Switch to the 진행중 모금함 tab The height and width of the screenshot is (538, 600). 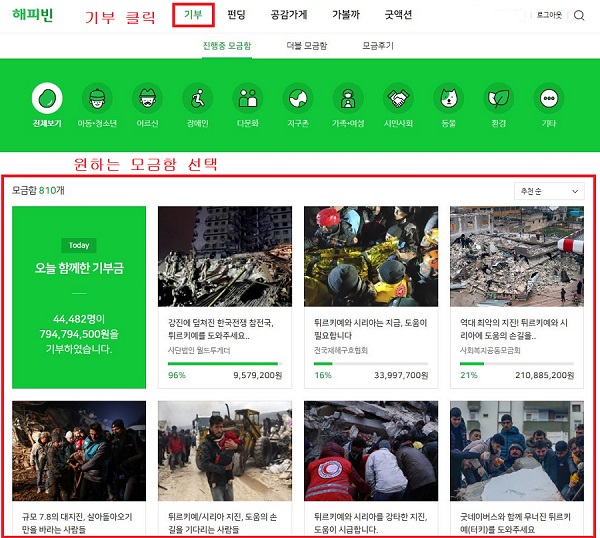(227, 46)
